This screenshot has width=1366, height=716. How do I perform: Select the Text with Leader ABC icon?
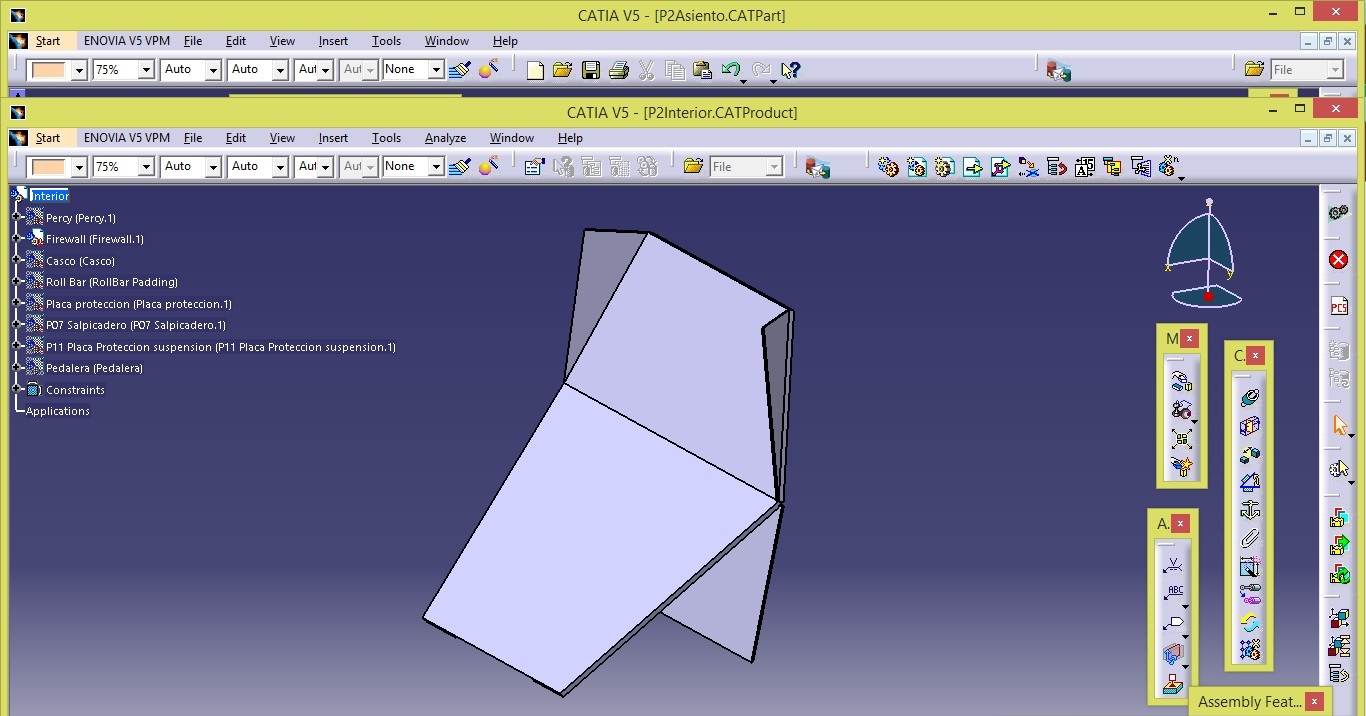coord(1175,592)
